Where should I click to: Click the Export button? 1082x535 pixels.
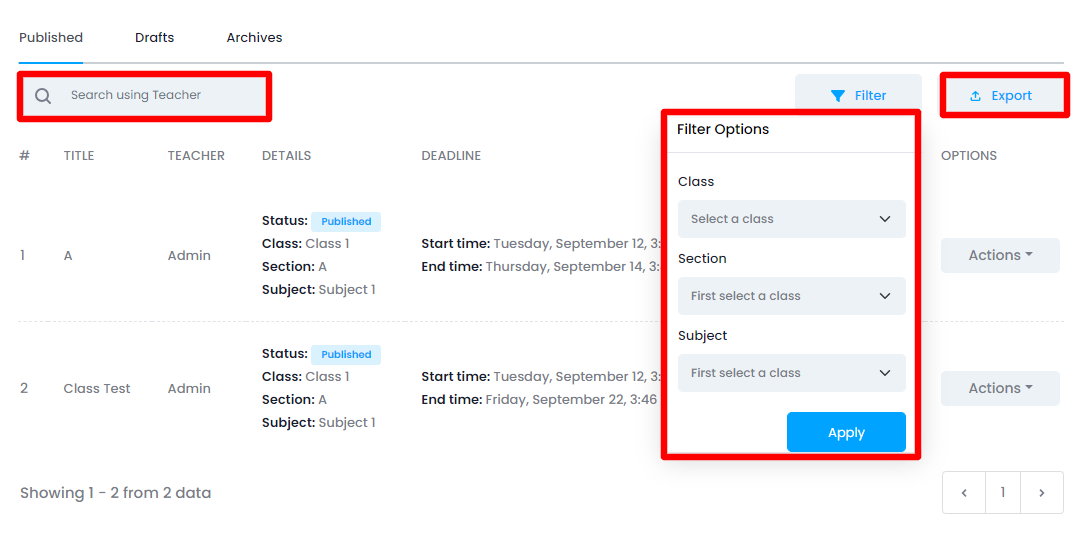(1002, 96)
